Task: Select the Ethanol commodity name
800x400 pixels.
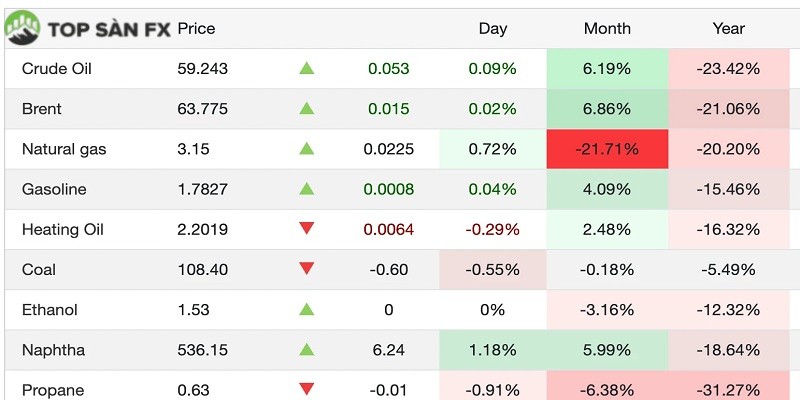Action: [x=49, y=310]
